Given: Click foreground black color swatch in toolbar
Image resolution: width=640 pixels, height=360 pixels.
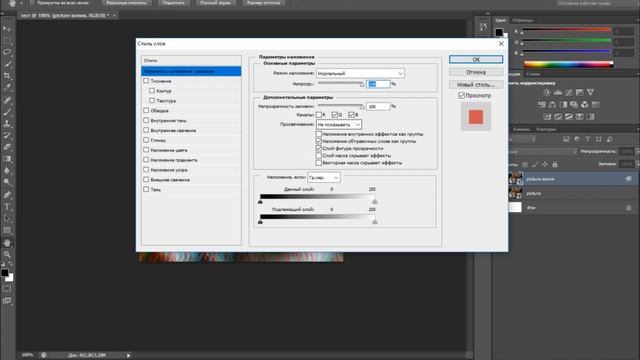Looking at the screenshot, I should point(4,273).
